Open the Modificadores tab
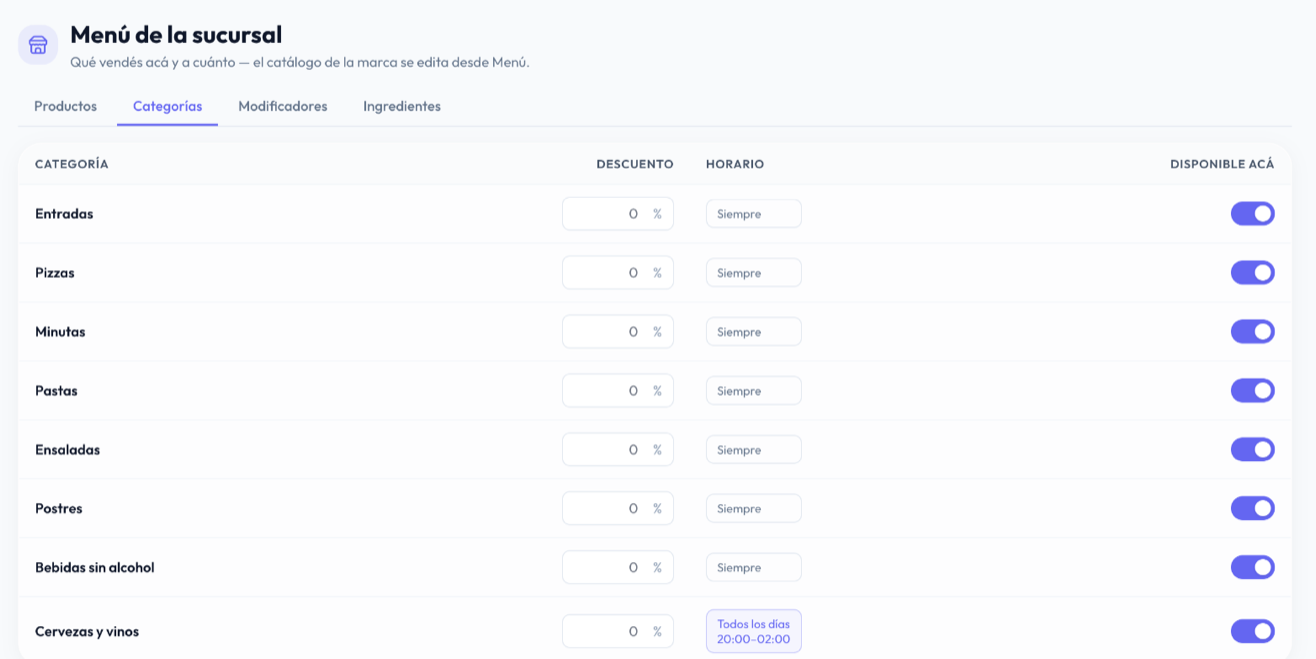 [x=282, y=106]
